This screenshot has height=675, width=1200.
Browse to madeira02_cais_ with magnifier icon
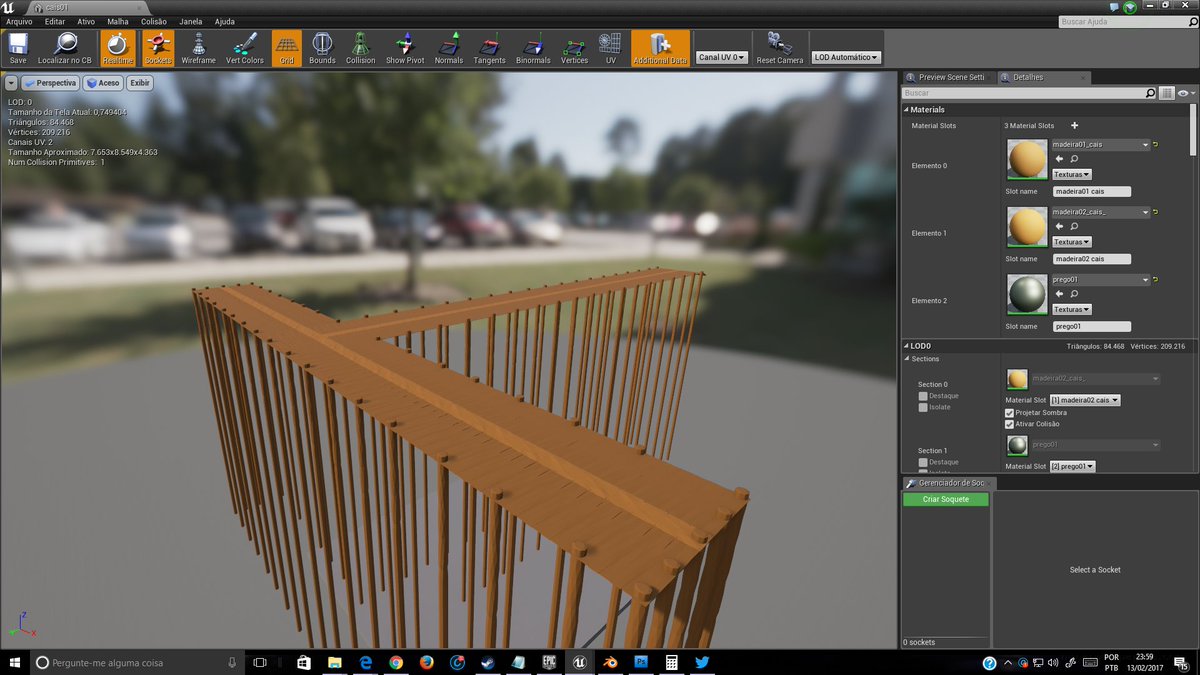[x=1074, y=226]
